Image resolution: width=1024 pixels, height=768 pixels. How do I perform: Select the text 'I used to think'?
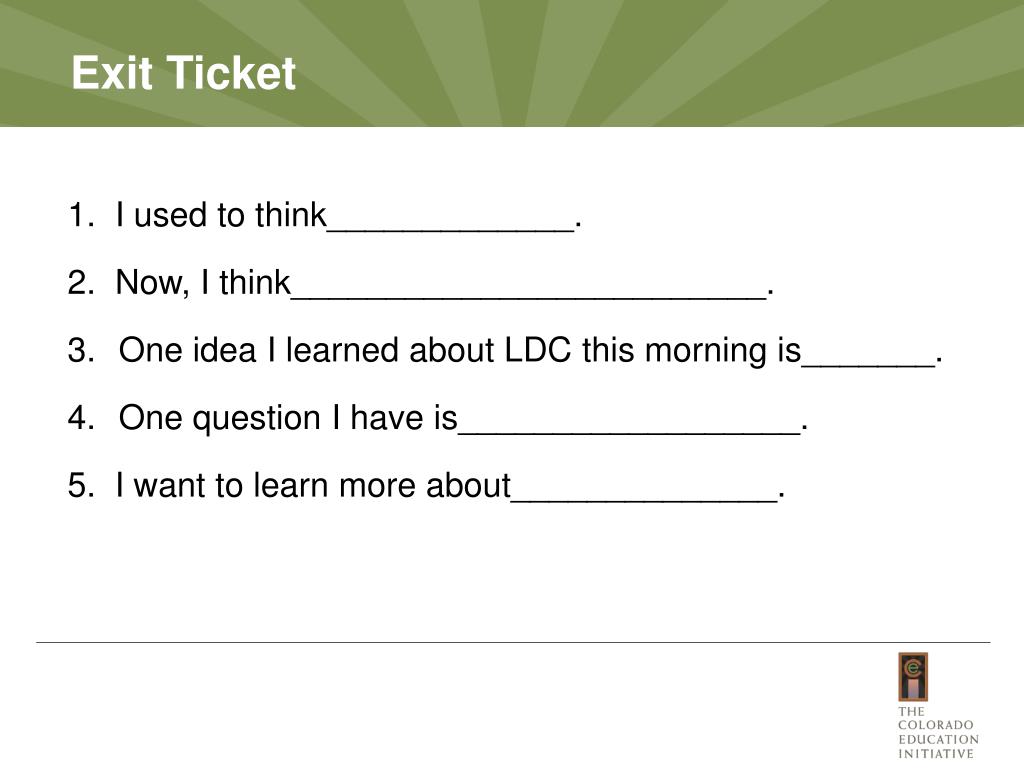[221, 215]
